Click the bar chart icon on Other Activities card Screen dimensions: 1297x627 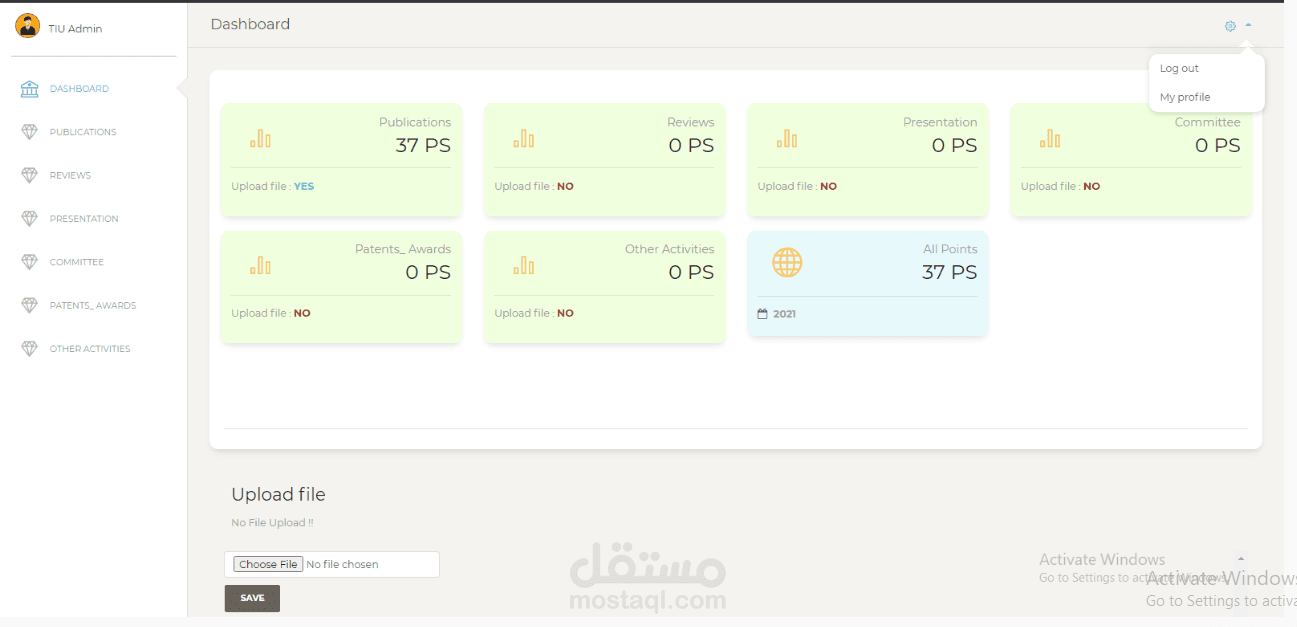pos(524,265)
